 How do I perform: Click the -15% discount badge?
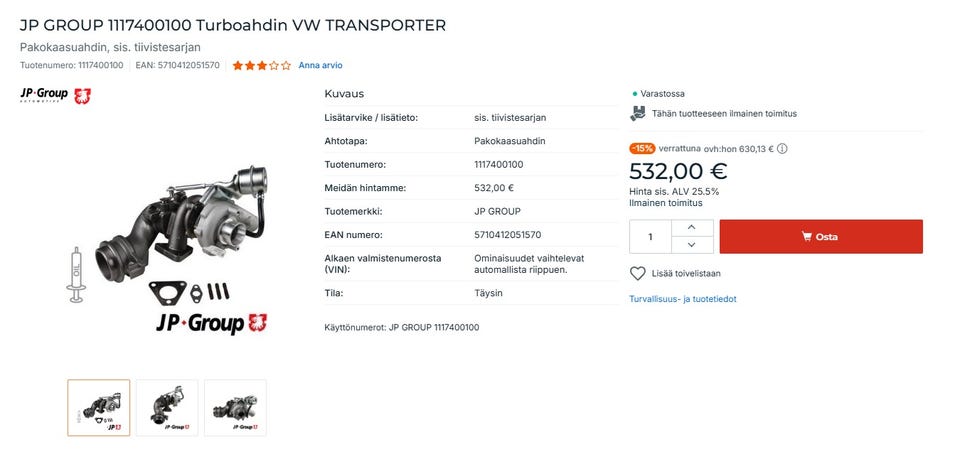(641, 149)
